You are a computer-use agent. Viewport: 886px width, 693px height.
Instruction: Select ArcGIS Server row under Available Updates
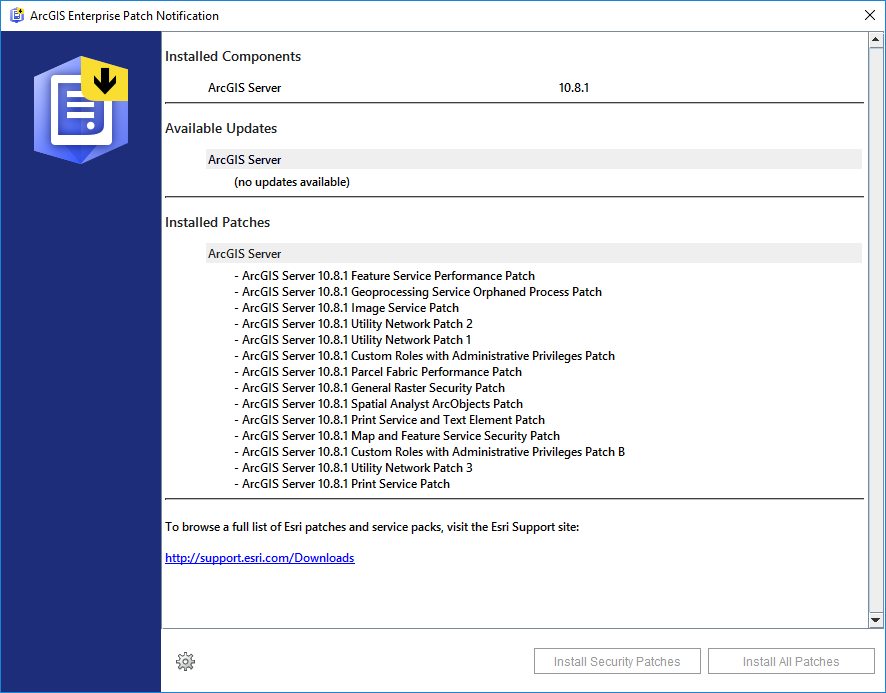pos(534,159)
